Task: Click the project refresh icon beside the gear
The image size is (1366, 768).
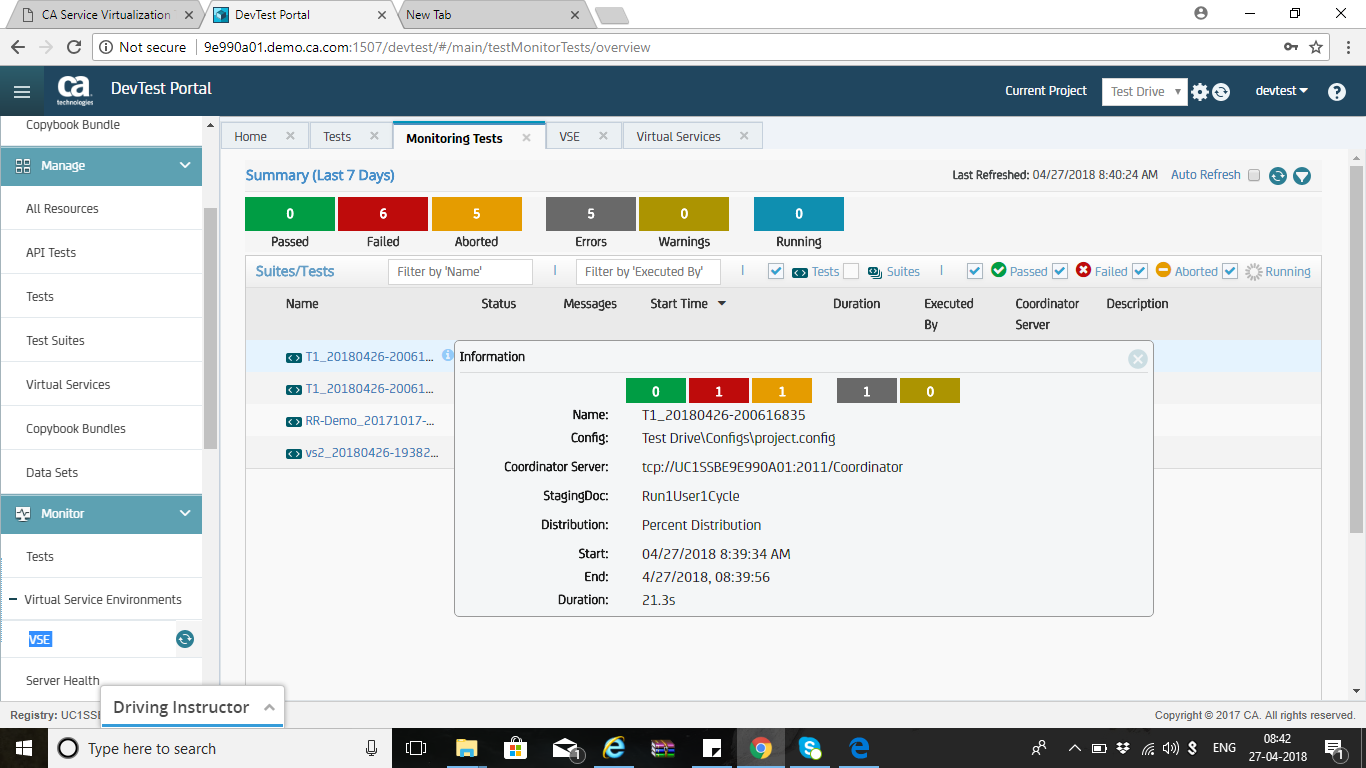Action: [x=1221, y=92]
